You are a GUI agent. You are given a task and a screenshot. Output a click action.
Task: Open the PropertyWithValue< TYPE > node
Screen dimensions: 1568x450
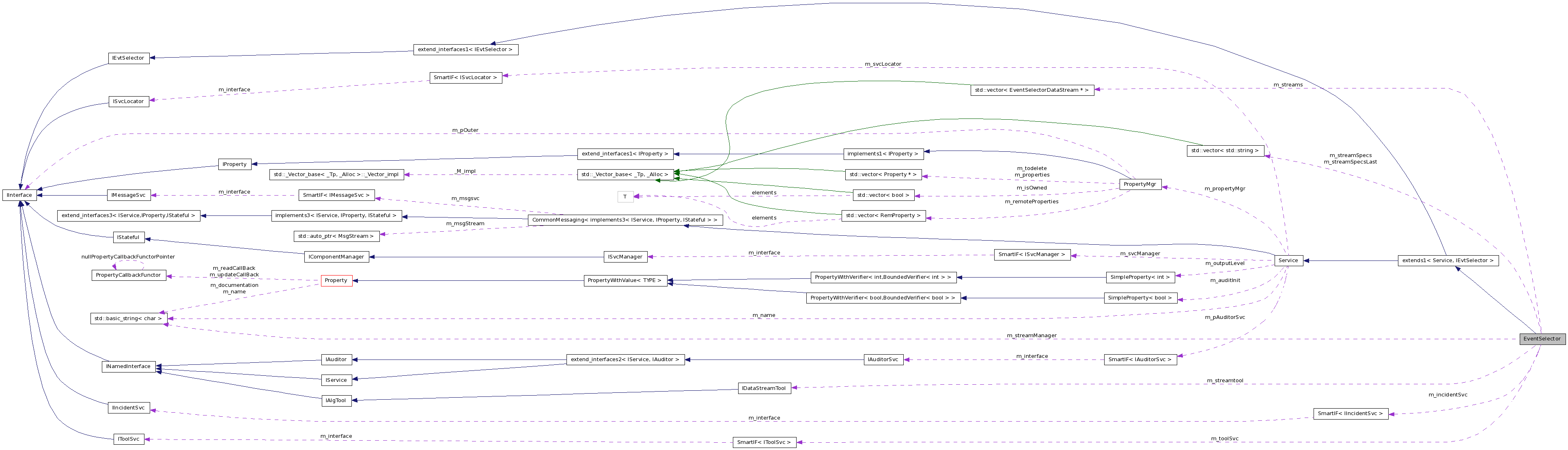(624, 280)
